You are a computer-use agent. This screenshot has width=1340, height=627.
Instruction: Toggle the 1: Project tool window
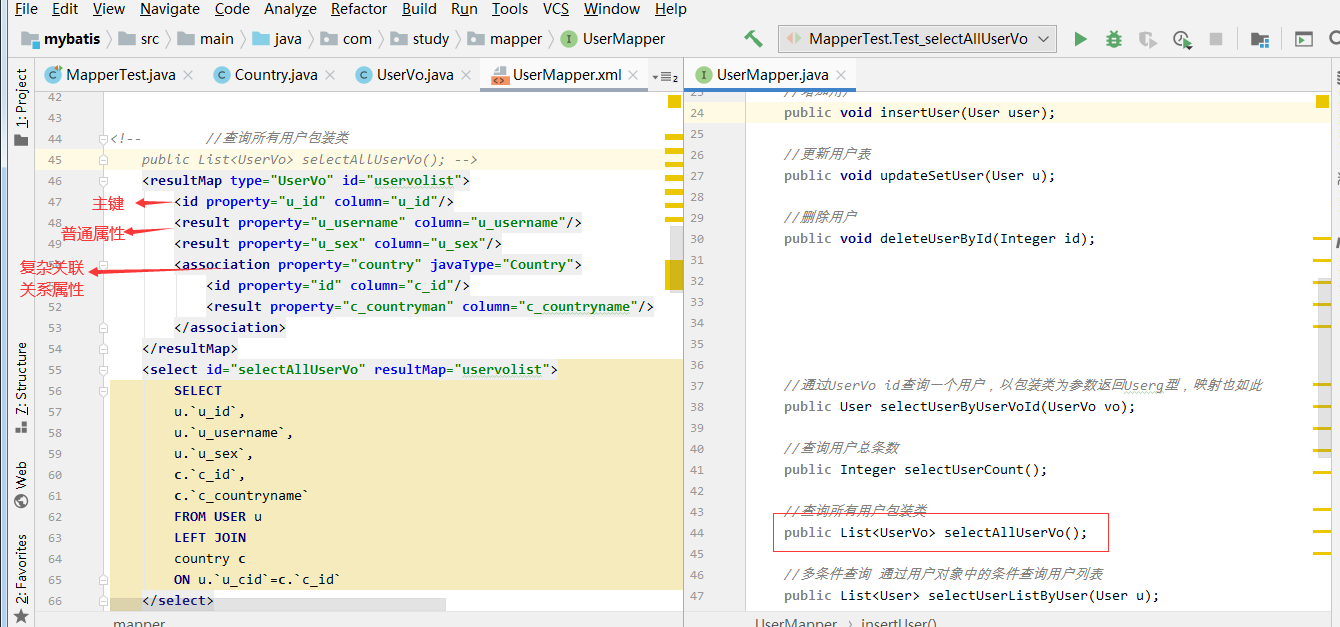pos(21,107)
